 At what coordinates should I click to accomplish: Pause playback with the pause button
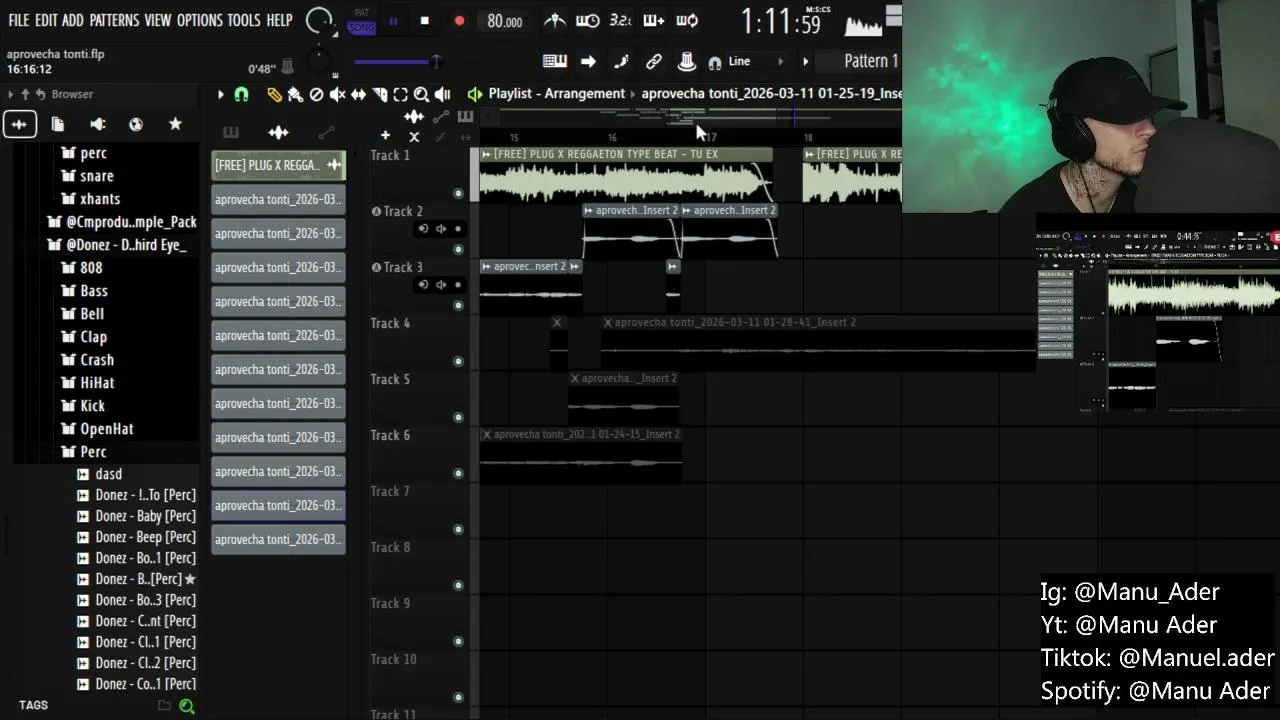click(x=393, y=21)
